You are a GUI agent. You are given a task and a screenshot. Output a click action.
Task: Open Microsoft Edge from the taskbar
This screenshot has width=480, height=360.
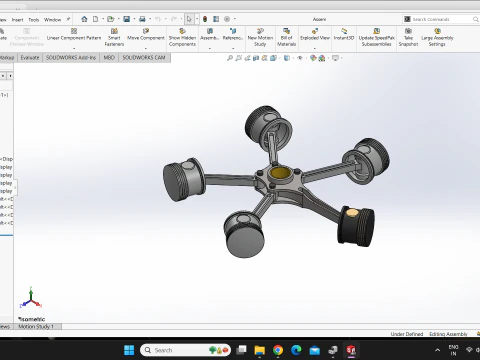296,350
